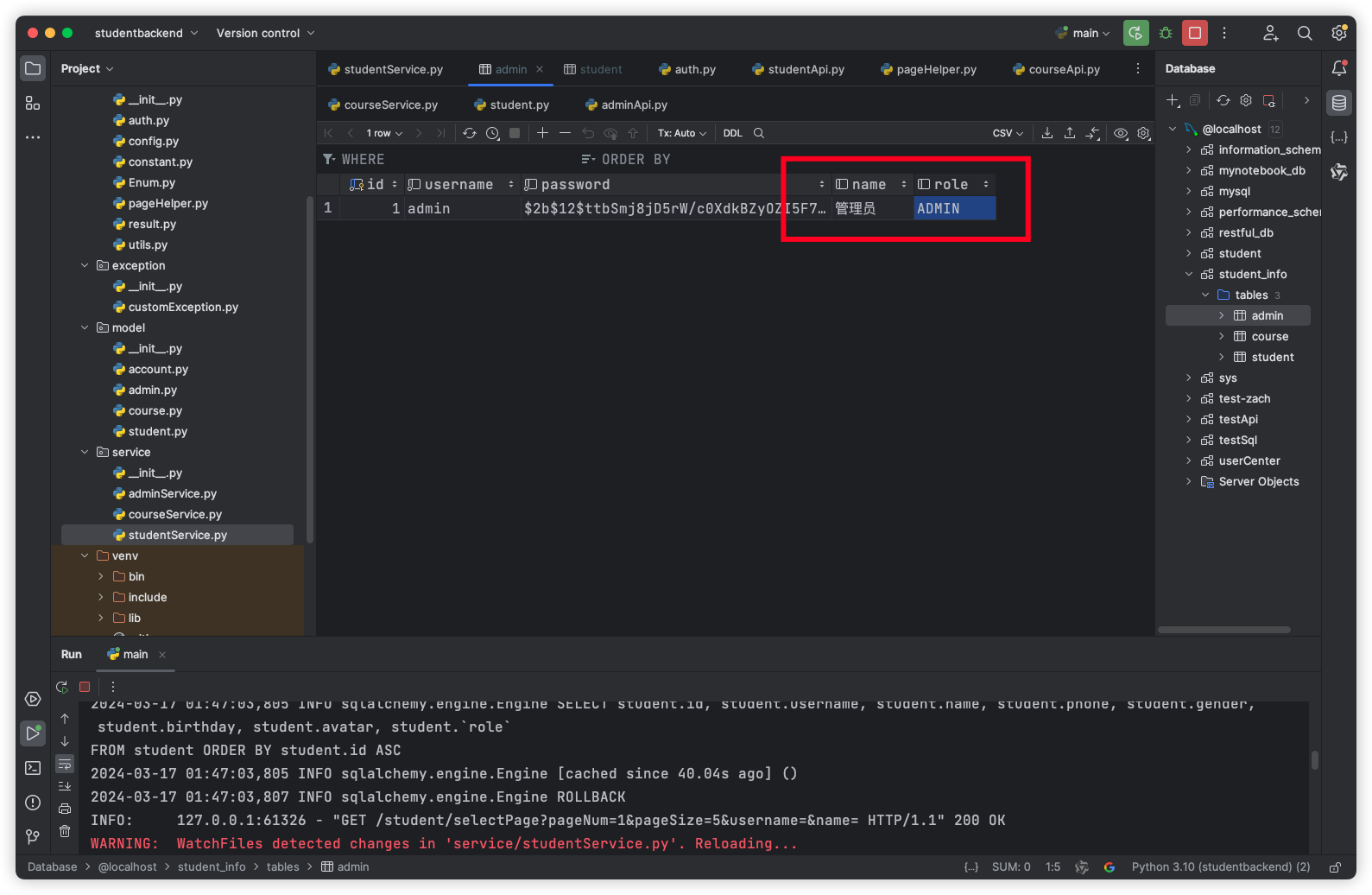Toggle soft-wrap in the run console
This screenshot has width=1372, height=895.
(65, 764)
